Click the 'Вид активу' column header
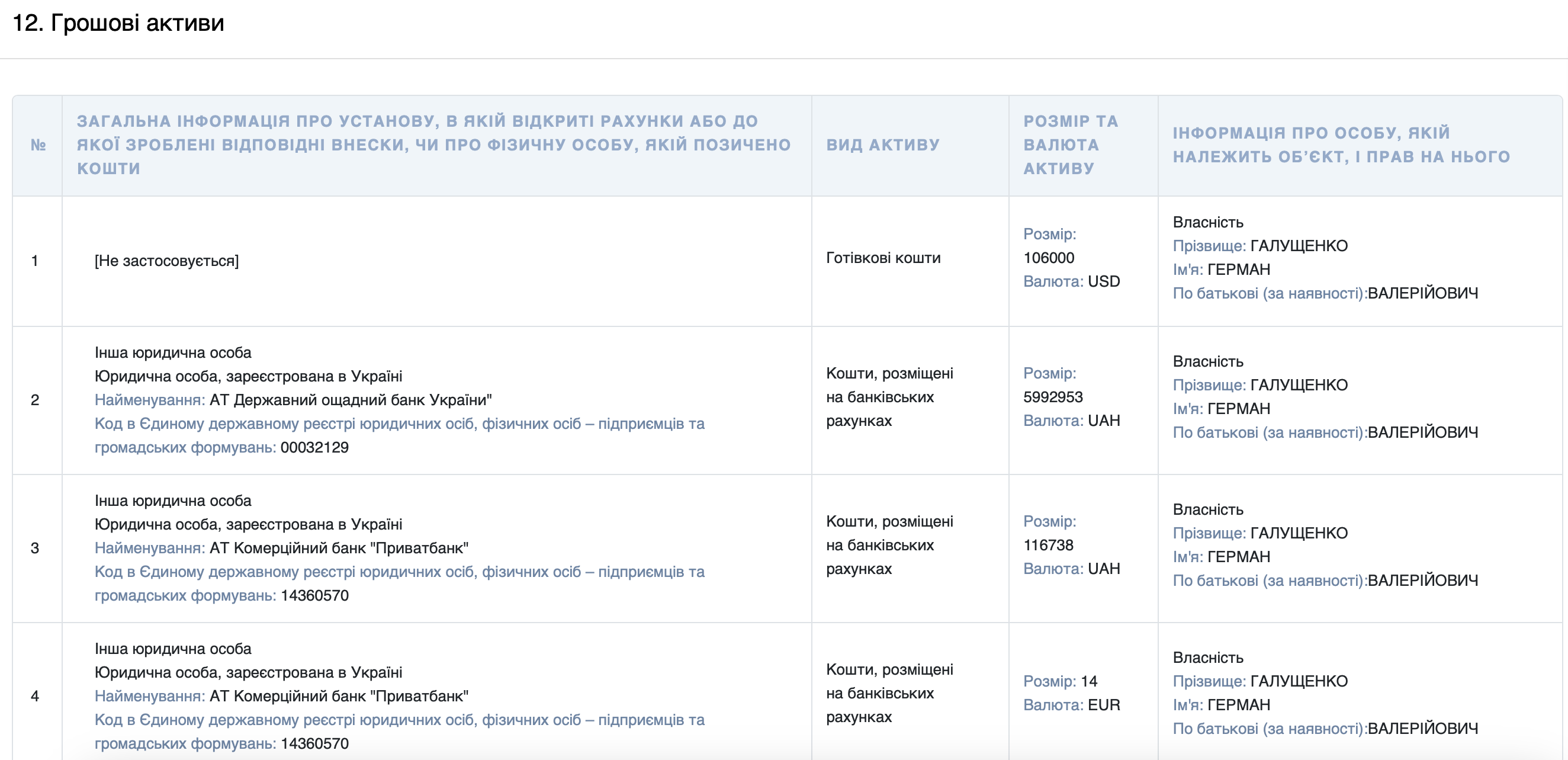The height and width of the screenshot is (760, 1568). (x=883, y=145)
